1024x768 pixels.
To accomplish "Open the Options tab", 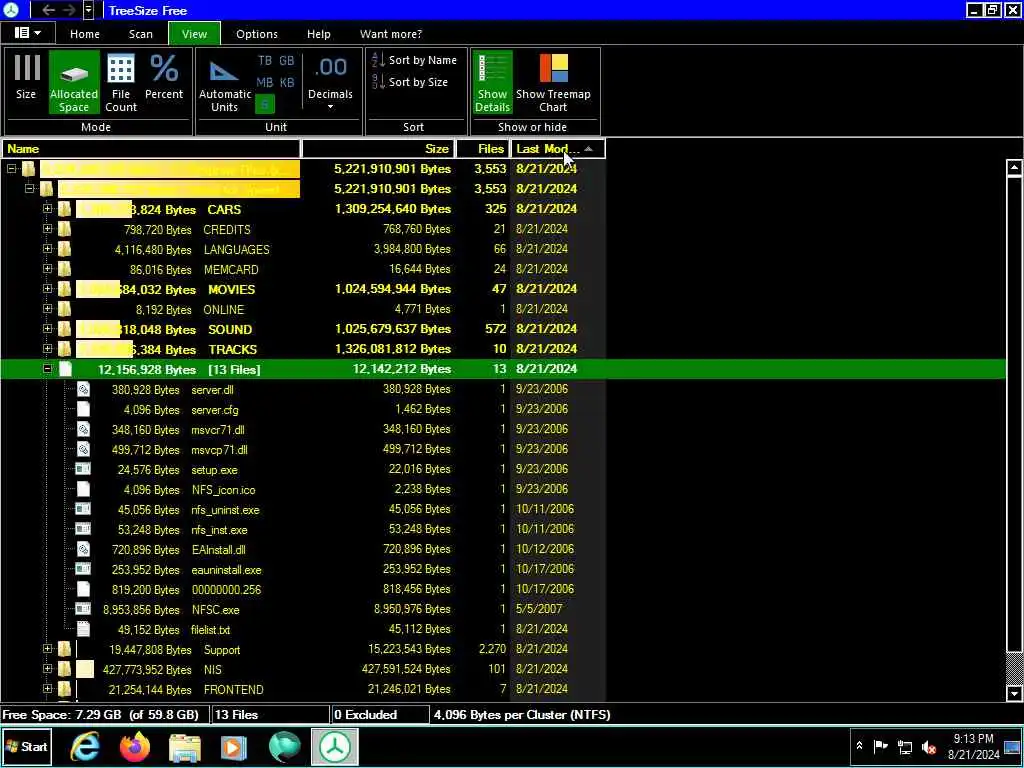I will coord(257,34).
